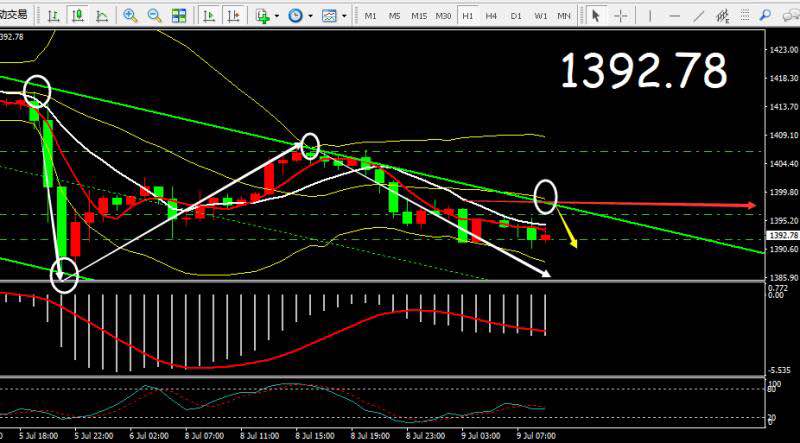Screen dimensions: 800x443
Task: Click time label 5 Jul 18:00
Action: (x=38, y=436)
